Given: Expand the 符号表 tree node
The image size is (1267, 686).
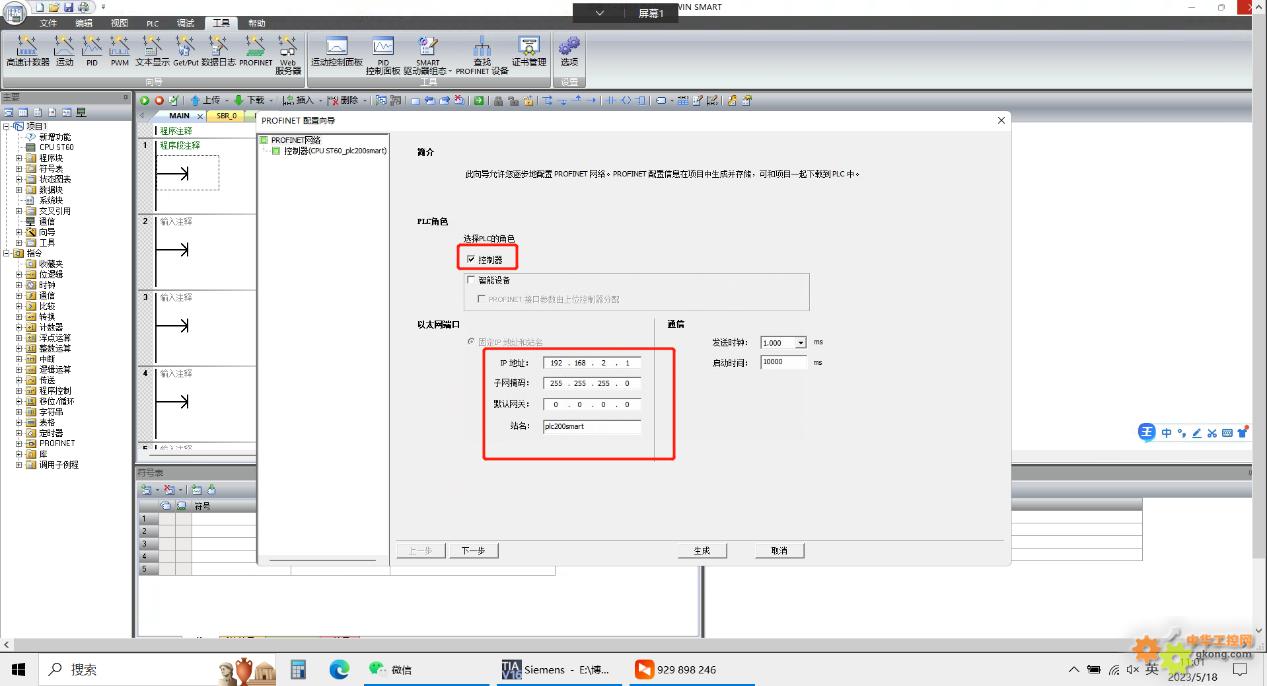Looking at the screenshot, I should click(x=19, y=168).
